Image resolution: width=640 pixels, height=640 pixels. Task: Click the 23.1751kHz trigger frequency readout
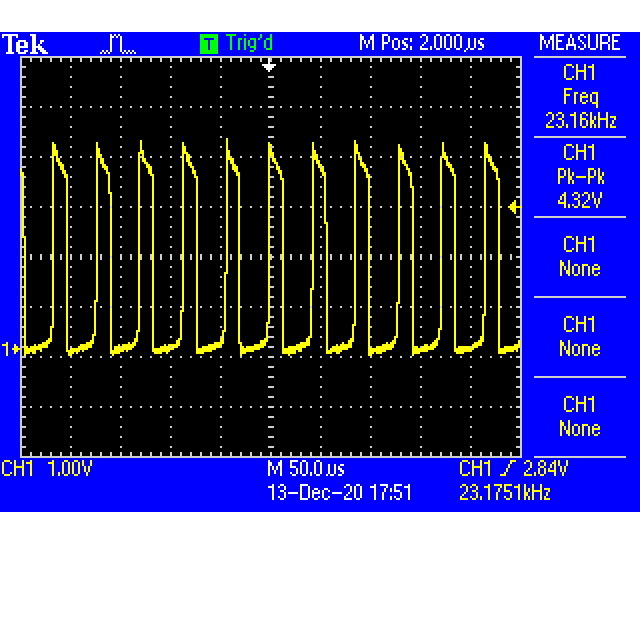[505, 492]
